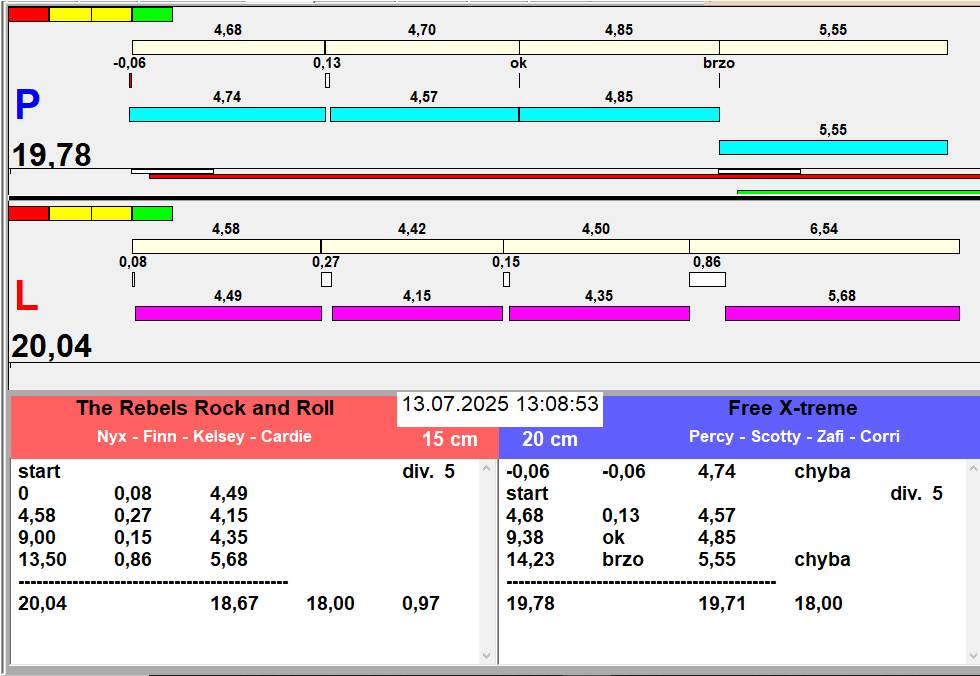Click the 0,86 pass marker box
The width and height of the screenshot is (980, 676).
pos(708,279)
